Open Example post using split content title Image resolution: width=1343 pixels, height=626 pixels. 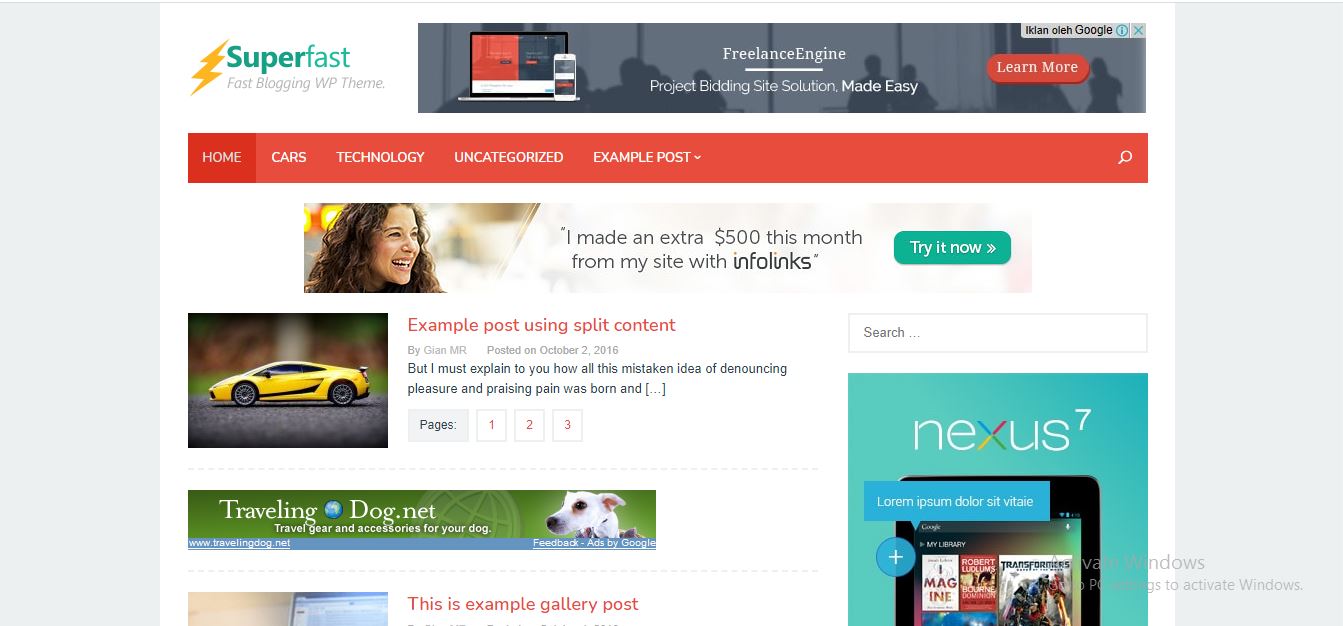pyautogui.click(x=541, y=325)
